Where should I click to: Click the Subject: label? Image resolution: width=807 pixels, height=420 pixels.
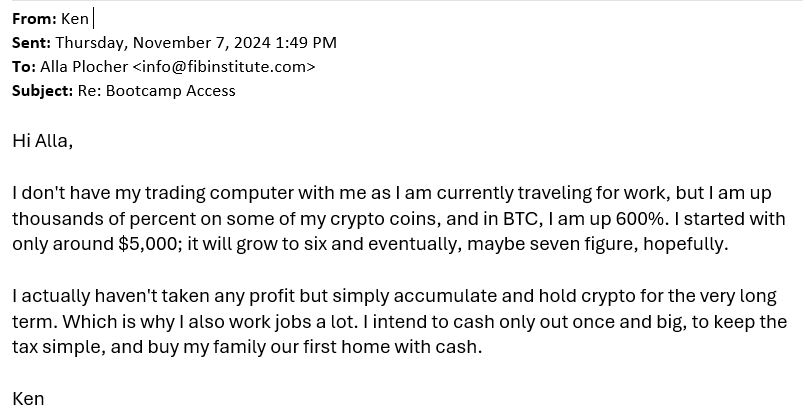[43, 91]
